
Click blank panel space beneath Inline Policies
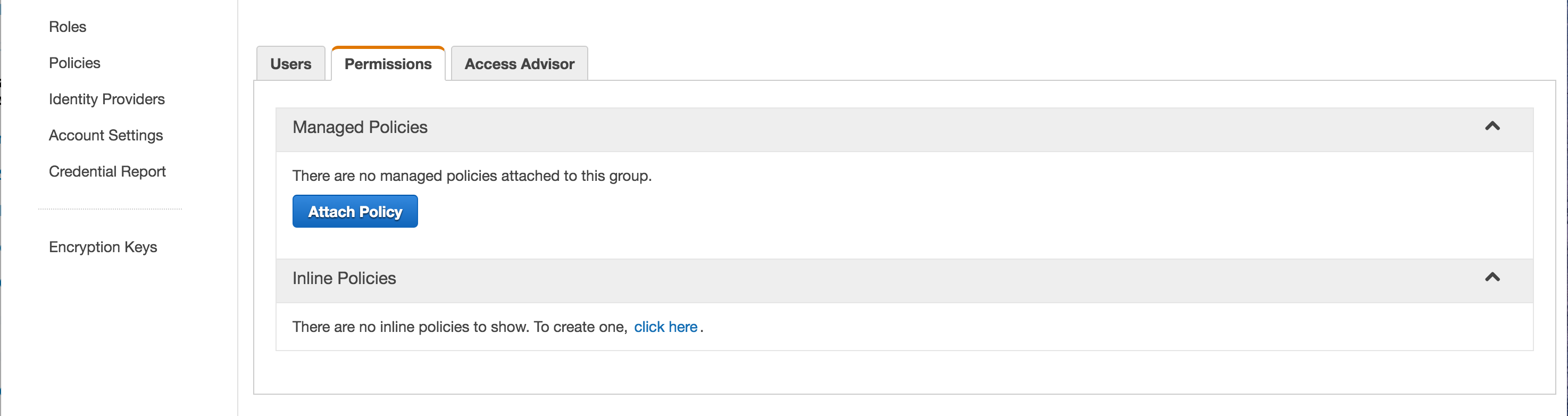tap(852, 373)
